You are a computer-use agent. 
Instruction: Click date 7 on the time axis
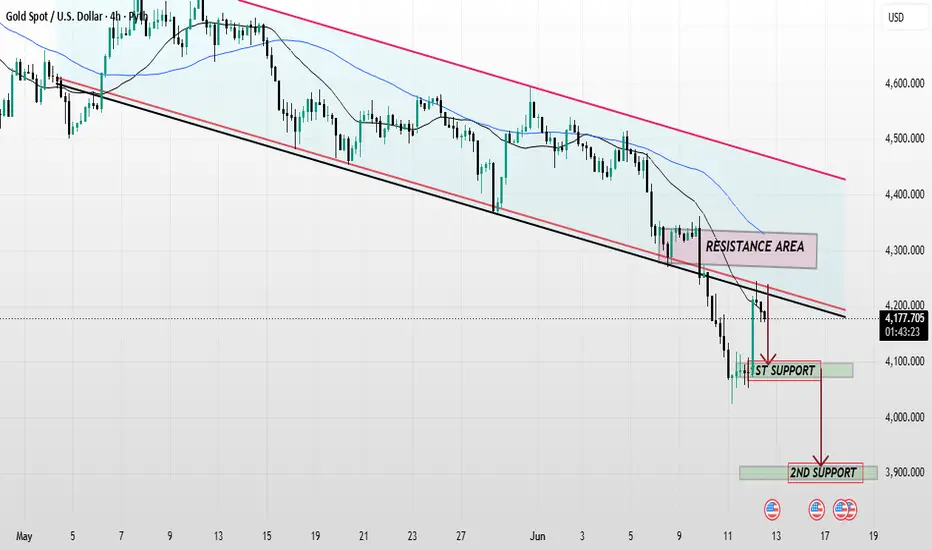coord(121,536)
